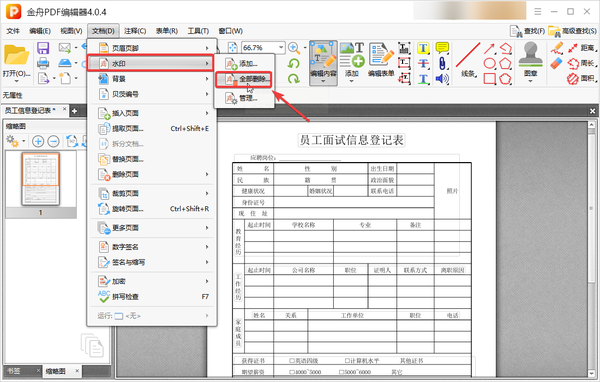600x382 pixels.
Task: Switch to the 书签 bottom tab
Action: (15, 371)
